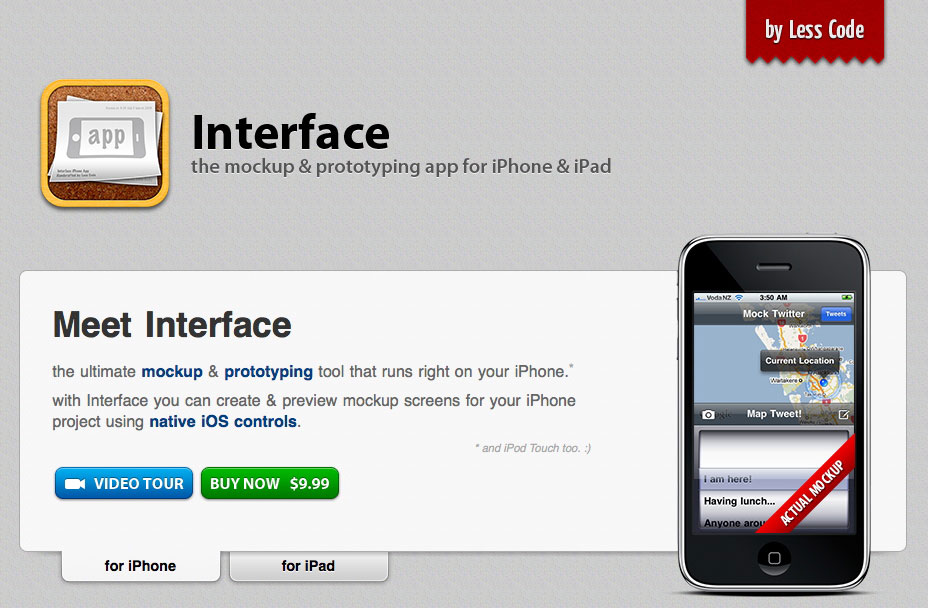This screenshot has width=928, height=608.
Task: Select 'Having lunch...' in the picker
Action: (739, 501)
